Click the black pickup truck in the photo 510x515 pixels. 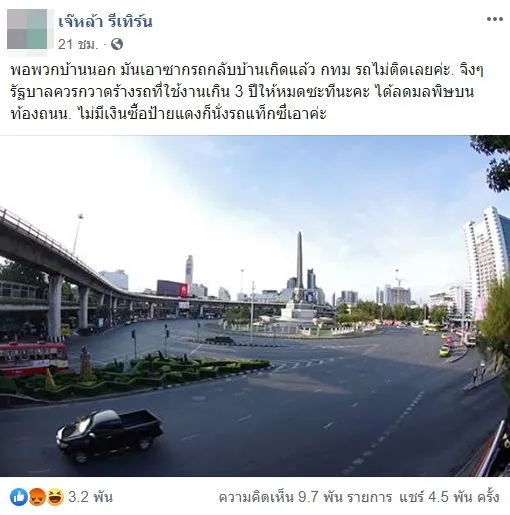[x=110, y=435]
